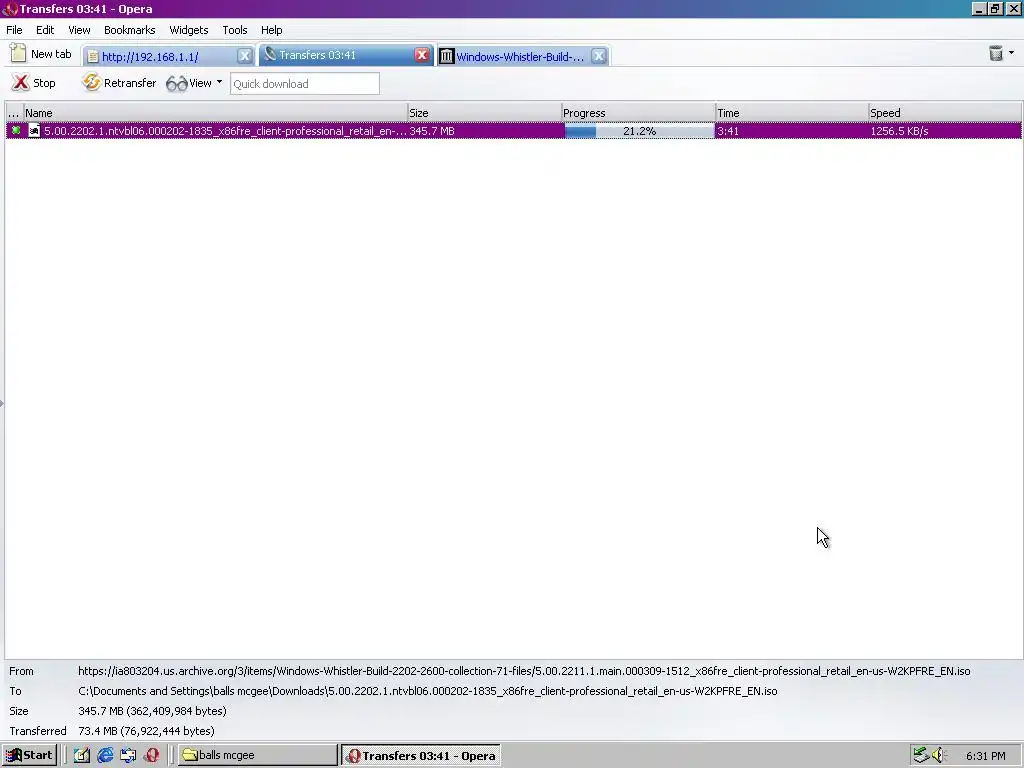The width and height of the screenshot is (1024, 768).
Task: Click the Transfers tab icon
Action: pos(270,54)
